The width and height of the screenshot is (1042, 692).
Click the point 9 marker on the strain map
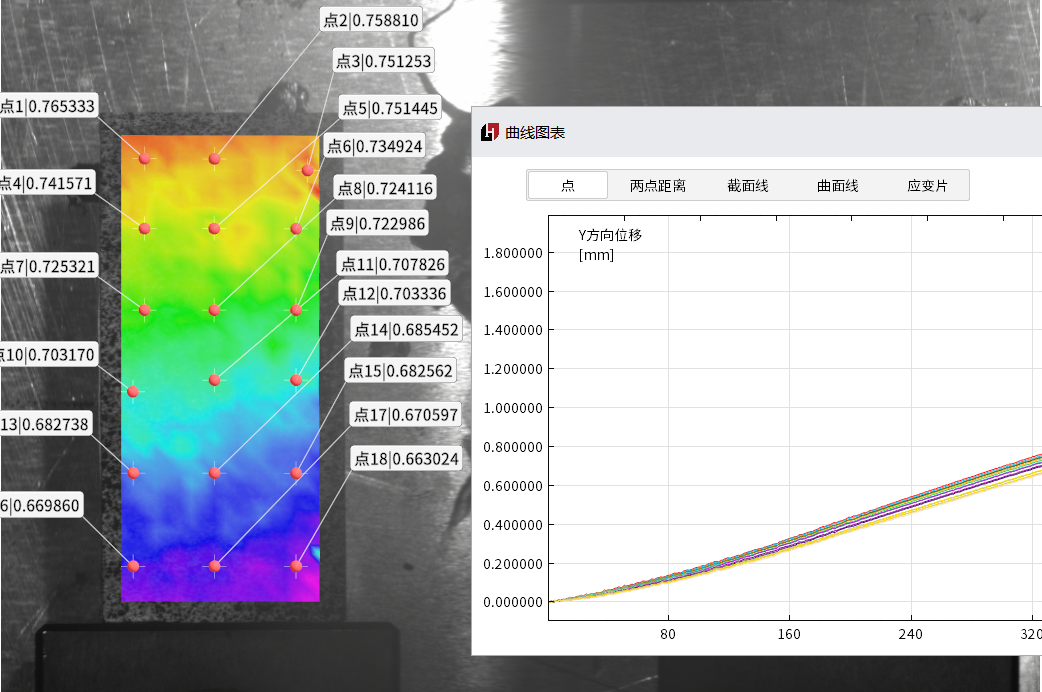point(296,310)
